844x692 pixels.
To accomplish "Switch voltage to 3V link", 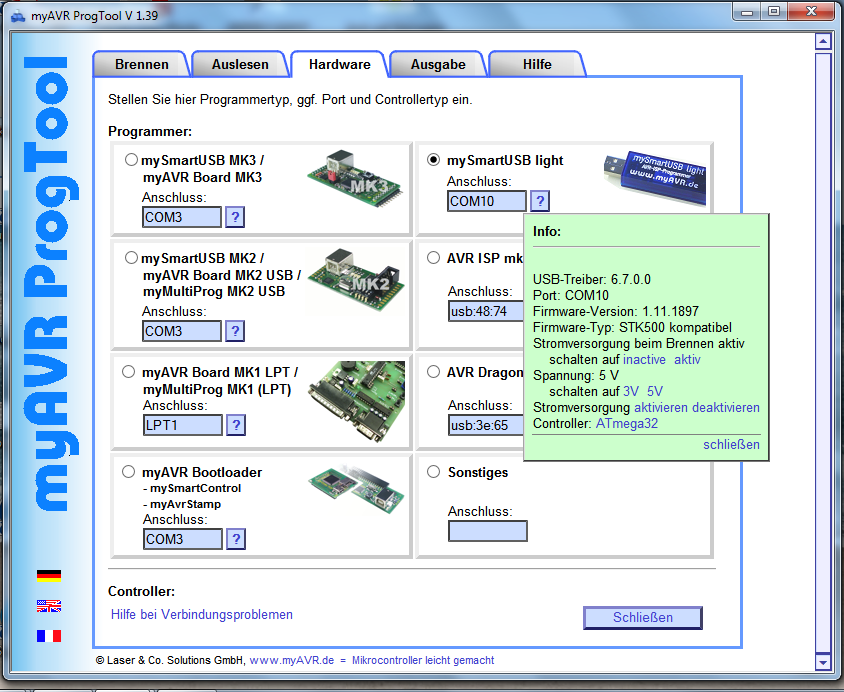I will [x=631, y=391].
